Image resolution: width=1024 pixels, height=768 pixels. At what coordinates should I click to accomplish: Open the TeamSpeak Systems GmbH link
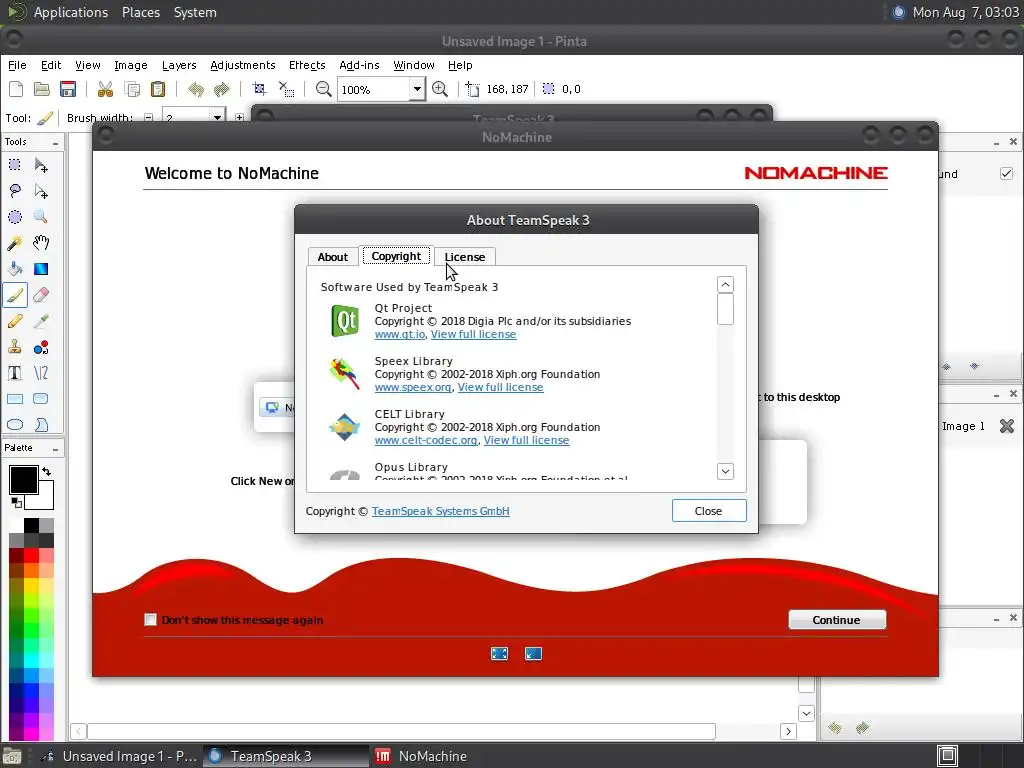(x=441, y=511)
